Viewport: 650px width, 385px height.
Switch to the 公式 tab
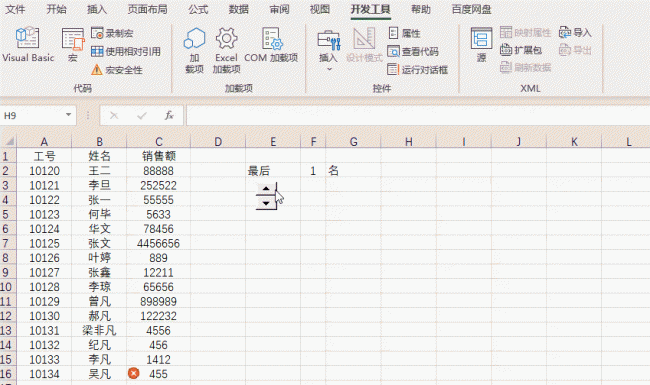(198, 9)
